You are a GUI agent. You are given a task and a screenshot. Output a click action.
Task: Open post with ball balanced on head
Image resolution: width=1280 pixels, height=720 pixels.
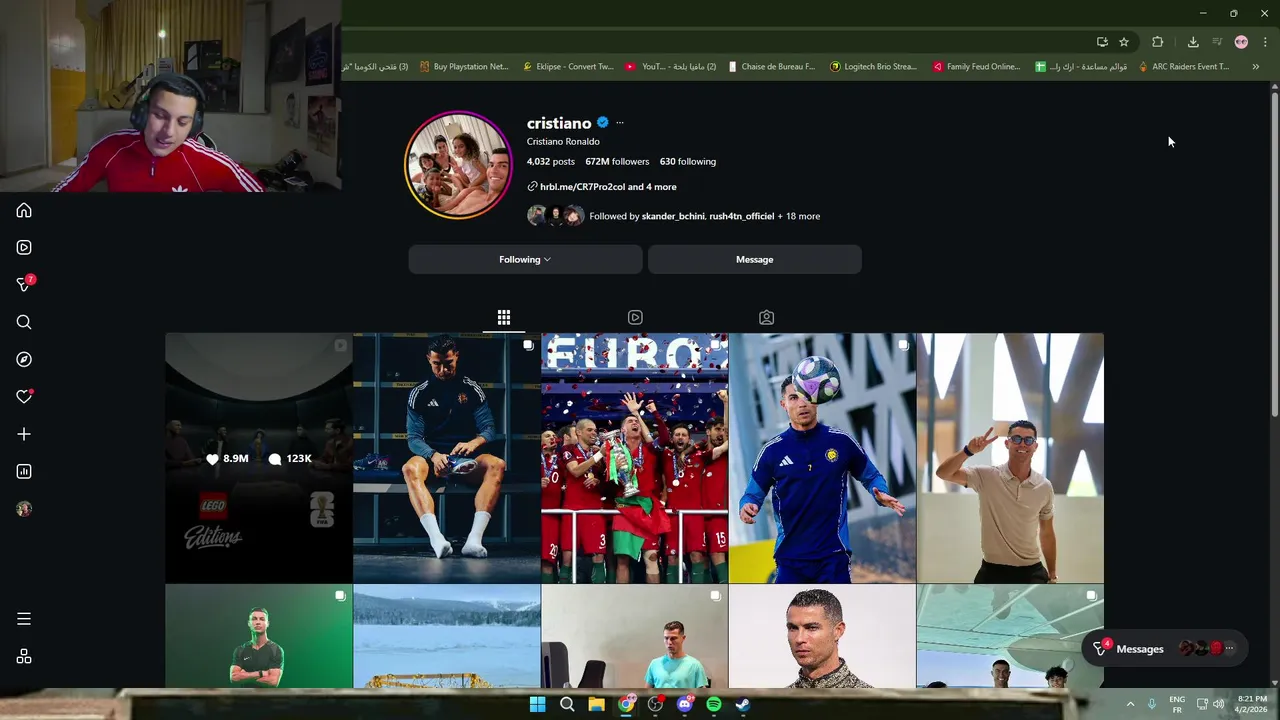pyautogui.click(x=822, y=458)
